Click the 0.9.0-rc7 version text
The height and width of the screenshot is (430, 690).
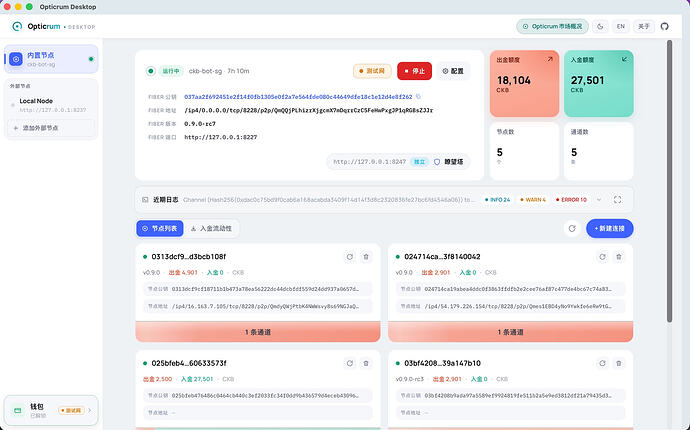pyautogui.click(x=200, y=124)
